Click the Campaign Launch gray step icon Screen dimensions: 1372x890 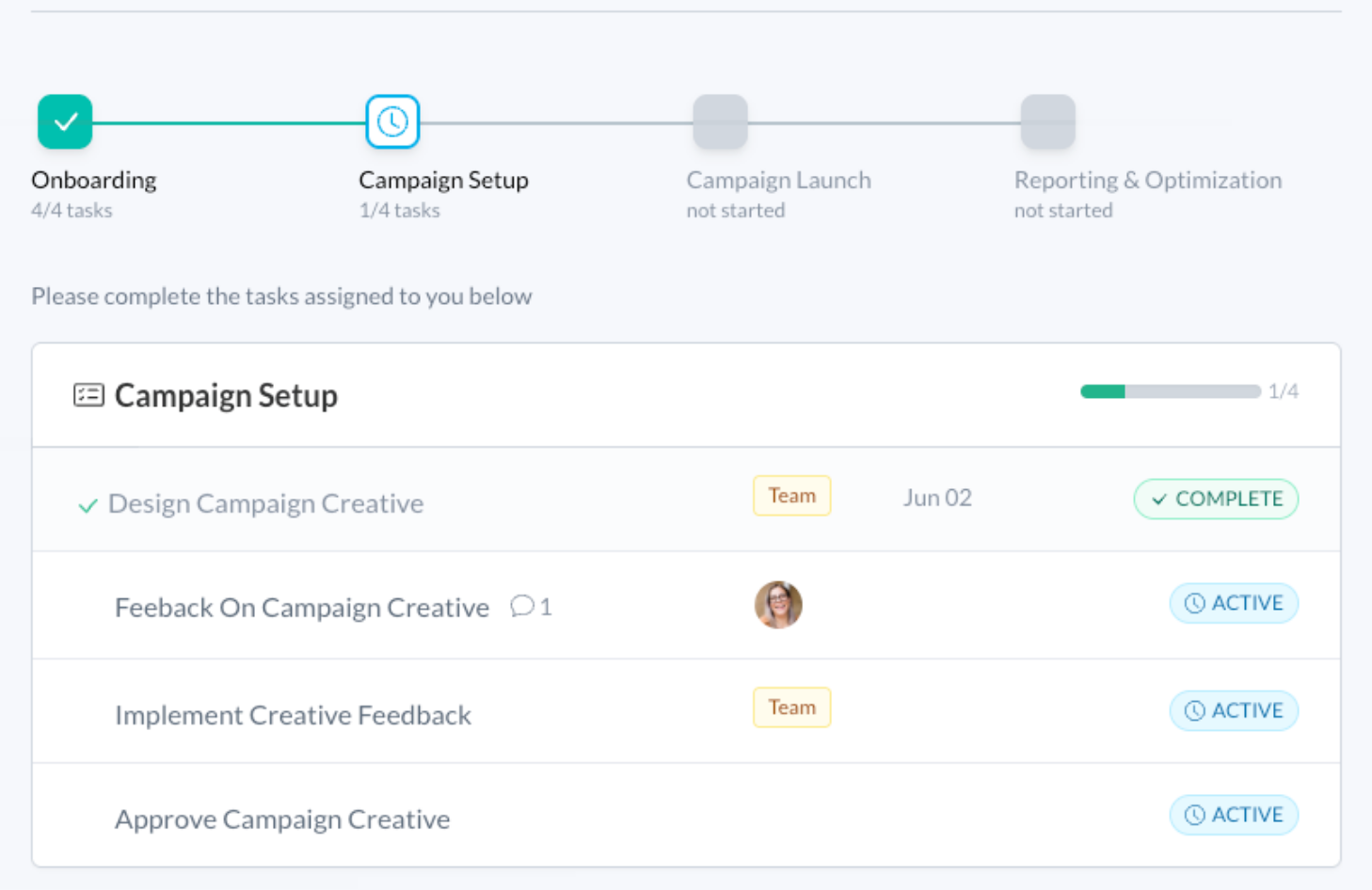pos(720,121)
